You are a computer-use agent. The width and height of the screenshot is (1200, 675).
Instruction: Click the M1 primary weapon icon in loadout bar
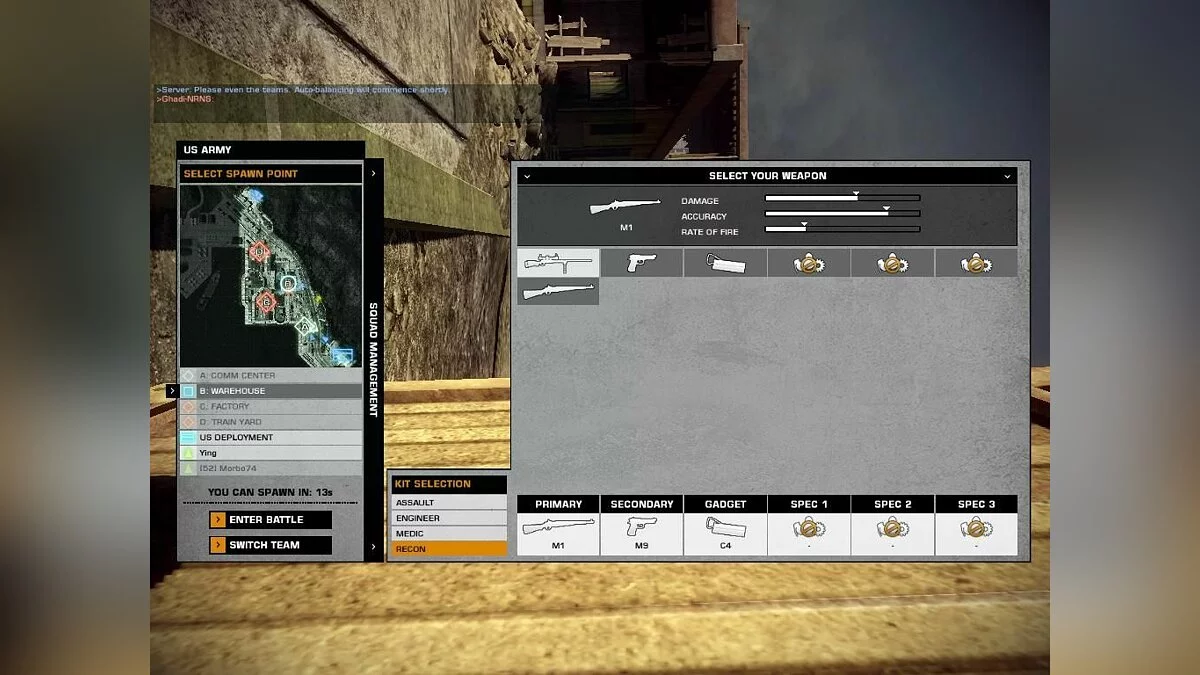point(558,528)
